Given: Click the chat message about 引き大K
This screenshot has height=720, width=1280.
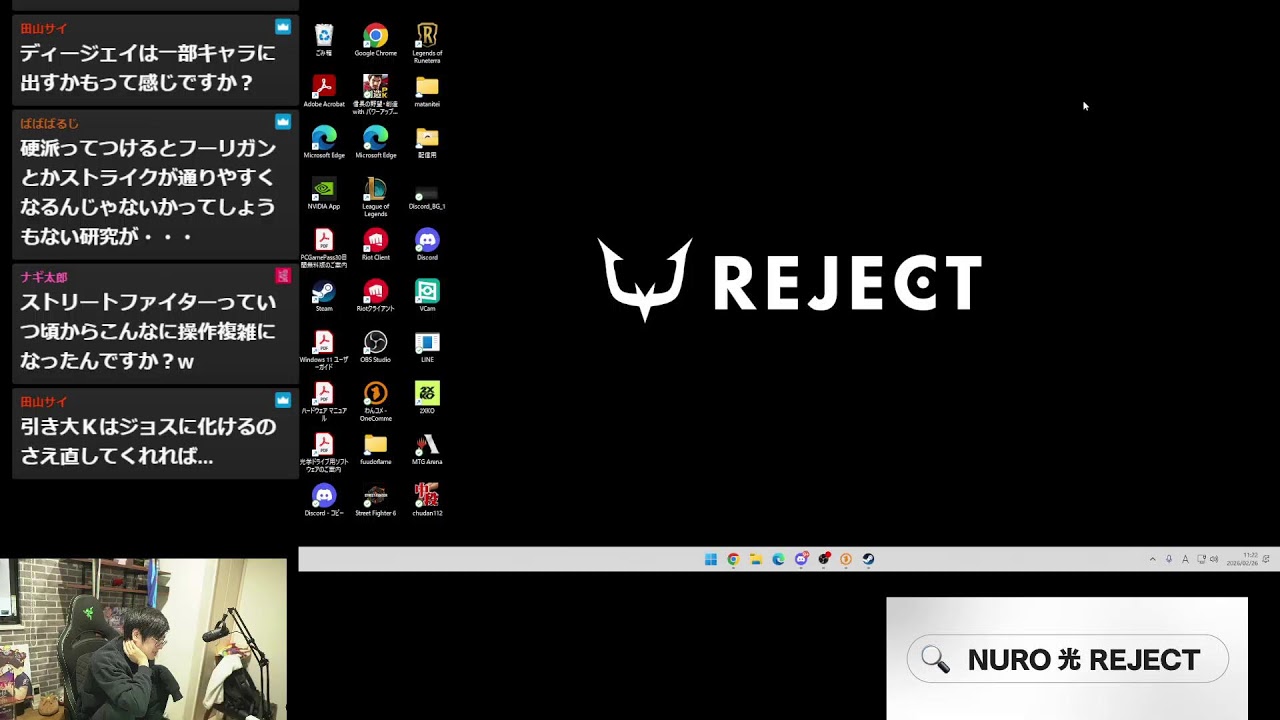Looking at the screenshot, I should (x=155, y=434).
